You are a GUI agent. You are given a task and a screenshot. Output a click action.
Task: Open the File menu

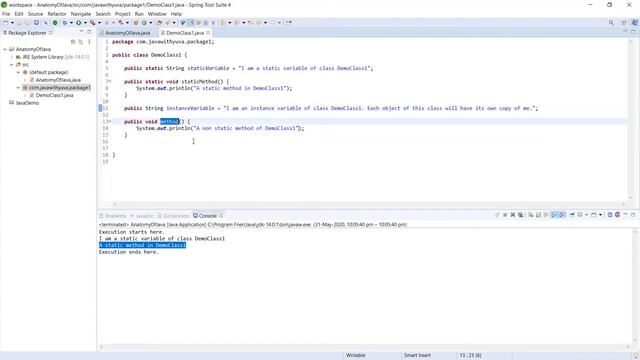click(6, 14)
